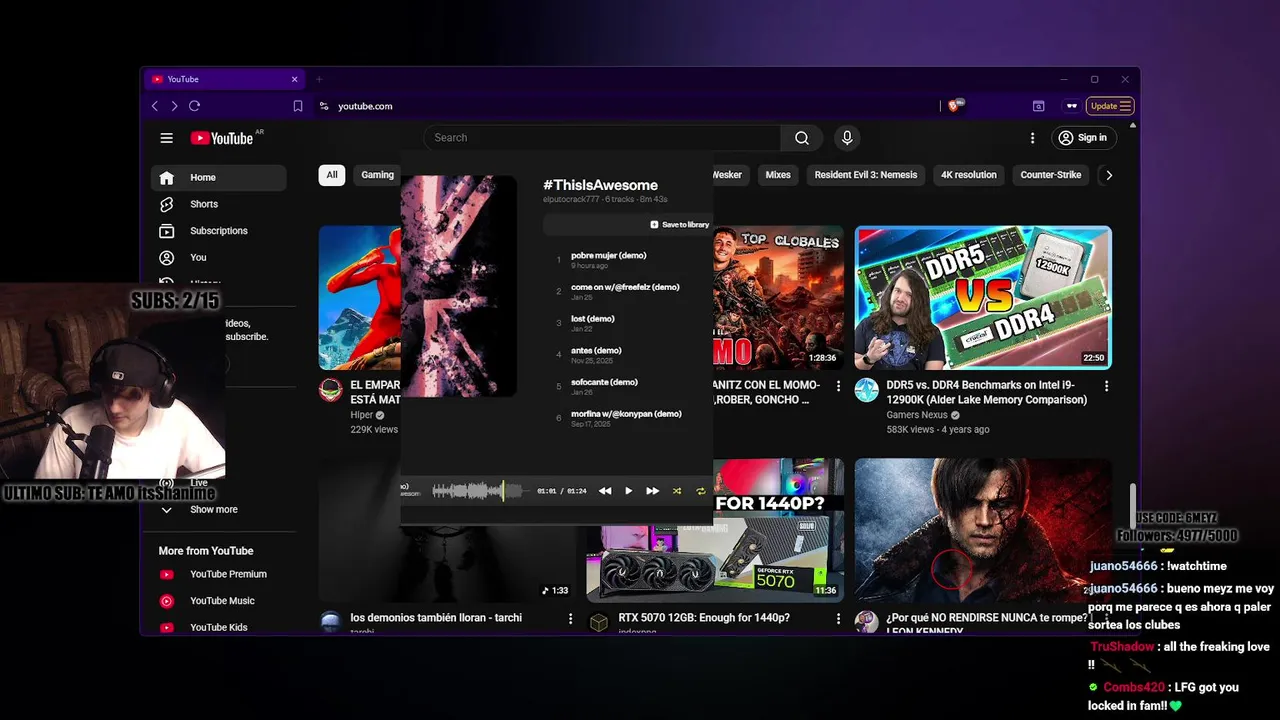Open YouTube Kids link
Viewport: 1280px width, 720px height.
click(x=218, y=628)
